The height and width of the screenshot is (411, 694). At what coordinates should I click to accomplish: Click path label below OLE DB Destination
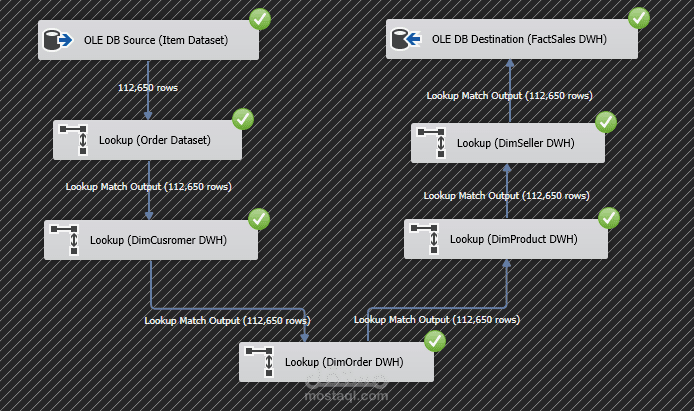[509, 96]
